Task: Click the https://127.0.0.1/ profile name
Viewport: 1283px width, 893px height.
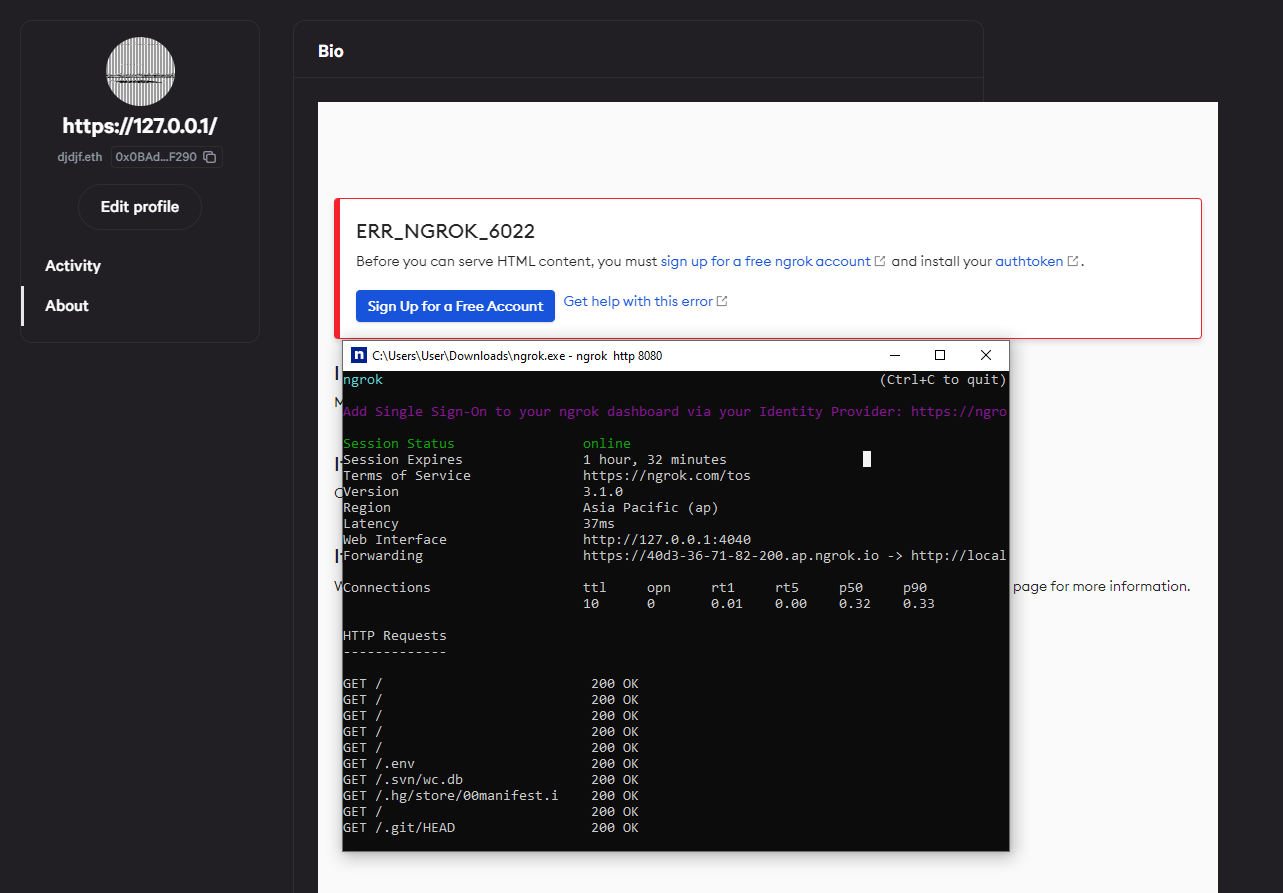Action: 140,126
